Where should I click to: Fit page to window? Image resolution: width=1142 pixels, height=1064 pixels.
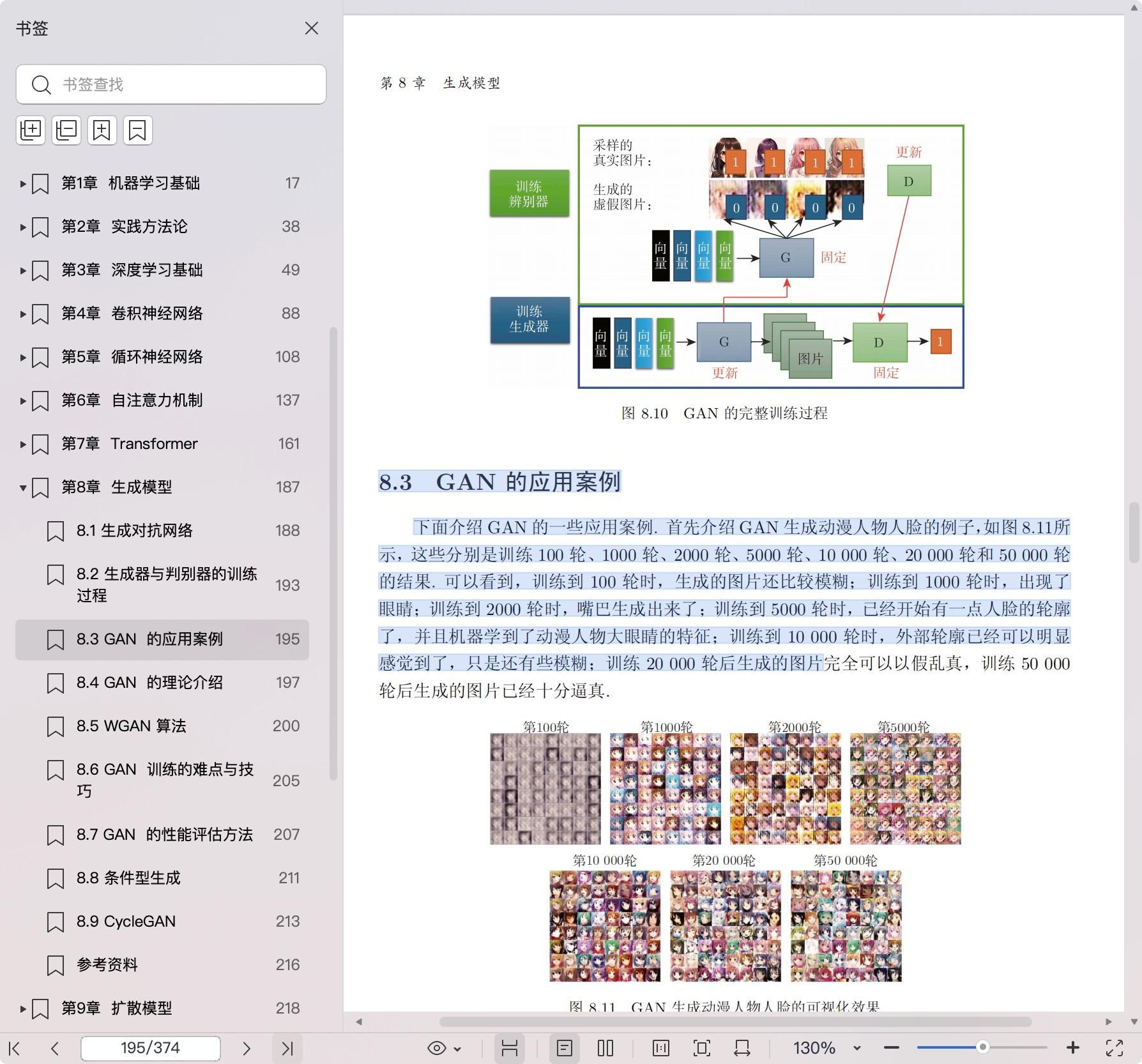pos(701,1048)
